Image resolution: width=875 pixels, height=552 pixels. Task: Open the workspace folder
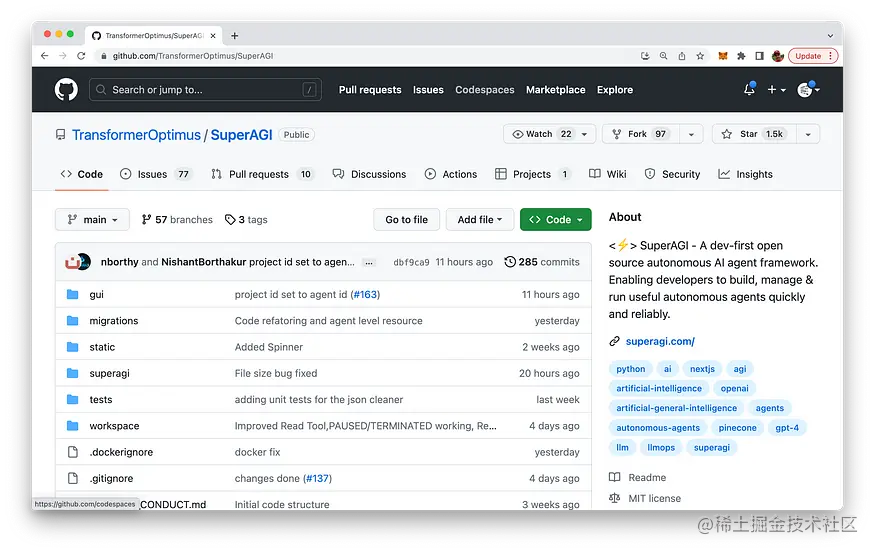pyautogui.click(x=114, y=426)
